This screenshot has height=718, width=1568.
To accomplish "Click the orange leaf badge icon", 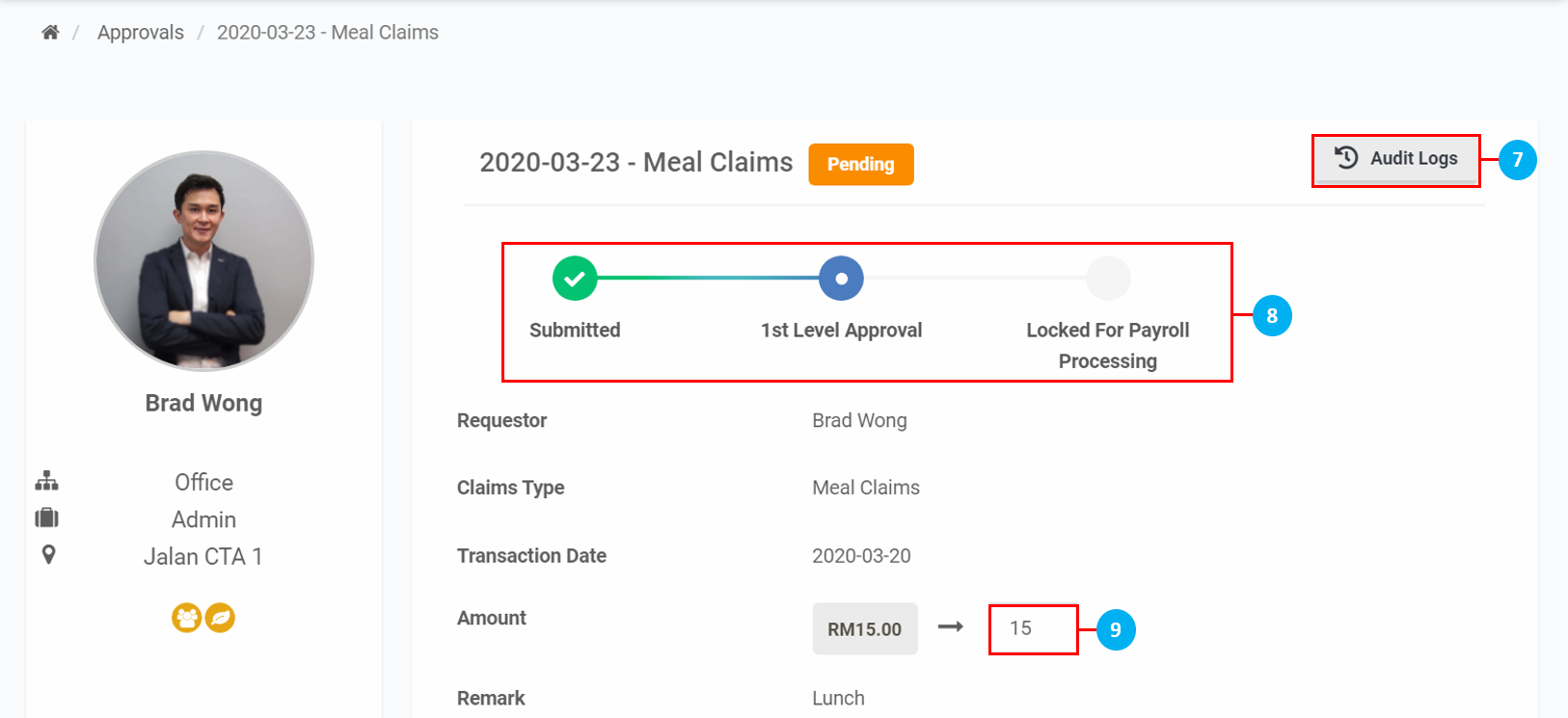I will tap(220, 617).
